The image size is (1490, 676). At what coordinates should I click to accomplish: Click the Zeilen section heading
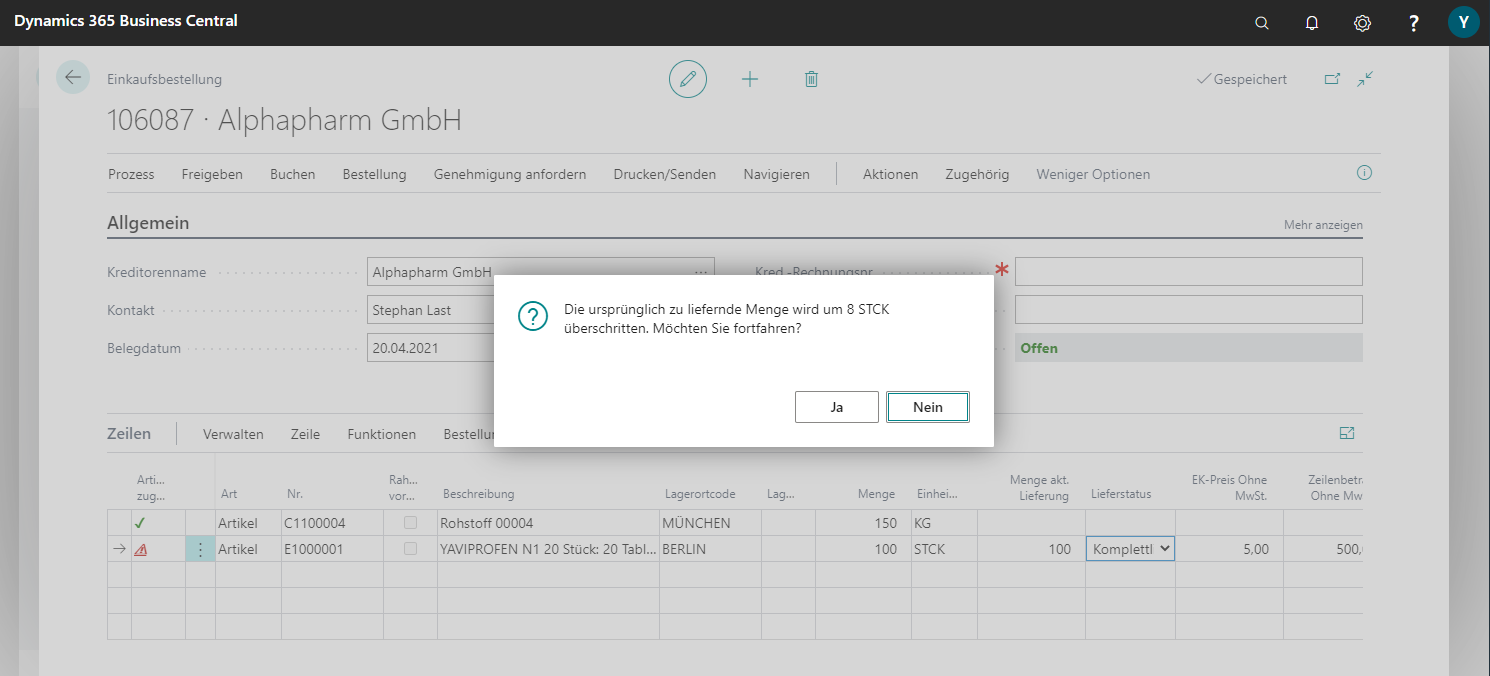point(129,433)
